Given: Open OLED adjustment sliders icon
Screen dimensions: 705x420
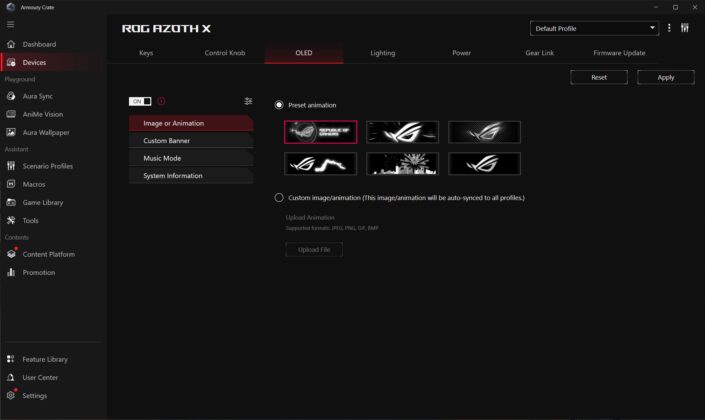Looking at the screenshot, I should click(x=248, y=101).
